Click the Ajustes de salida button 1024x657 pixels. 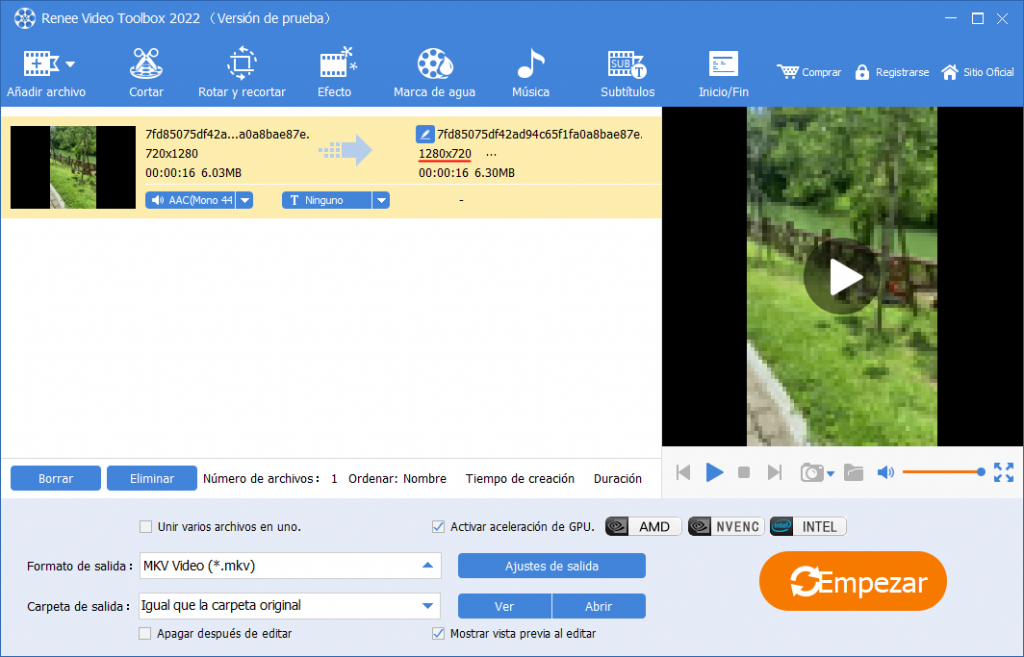tap(551, 566)
